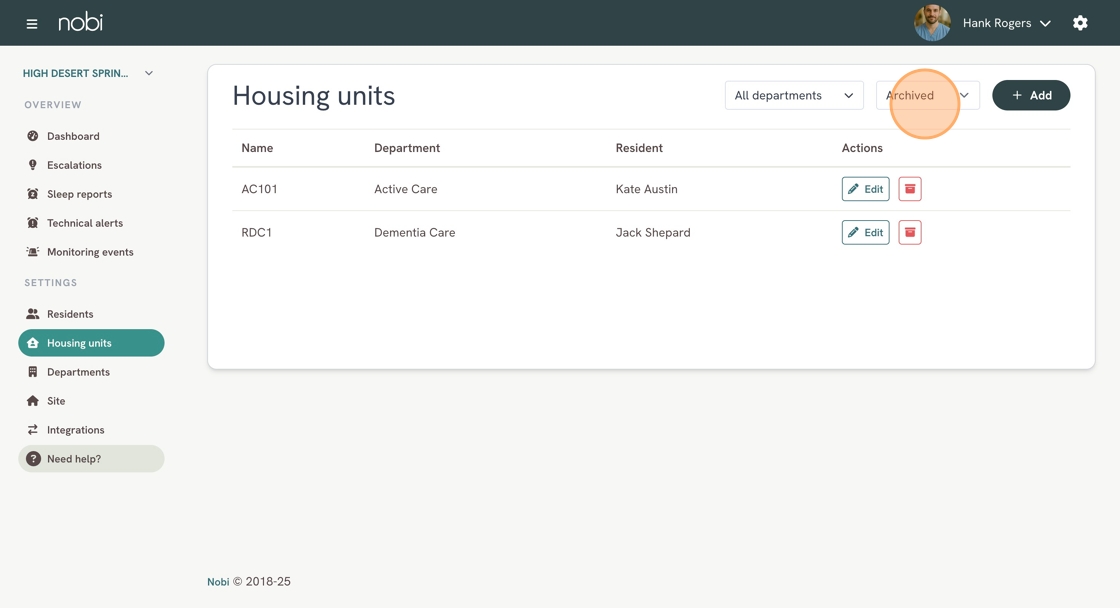Archive the RDC1 housing unit
The width and height of the screenshot is (1120, 608).
pos(909,232)
